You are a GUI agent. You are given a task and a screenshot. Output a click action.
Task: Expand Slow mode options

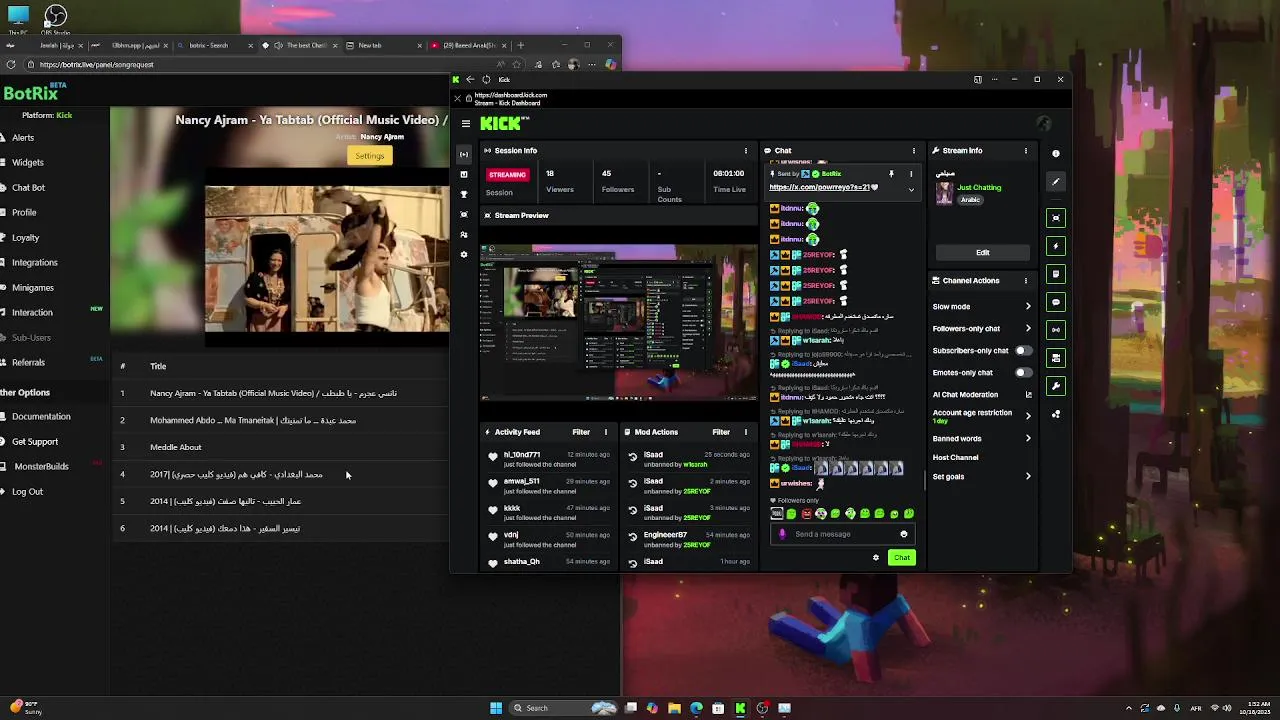1028,307
